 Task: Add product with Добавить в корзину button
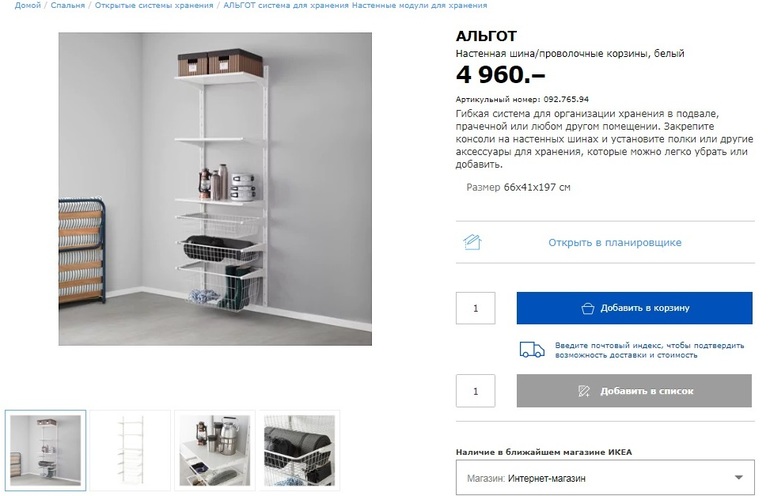634,308
